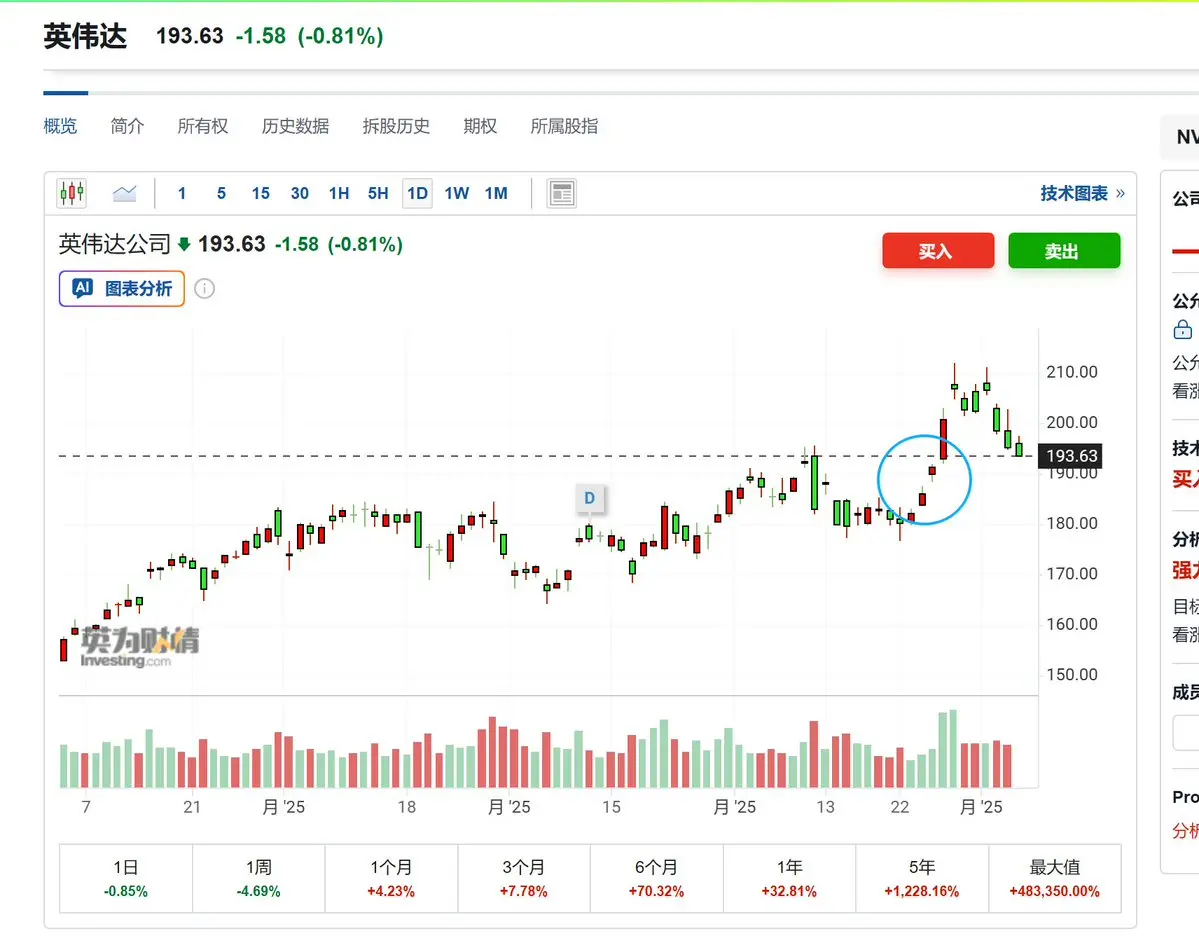The image size is (1199, 943).
Task: Select the 15 minute interval
Action: 261,193
